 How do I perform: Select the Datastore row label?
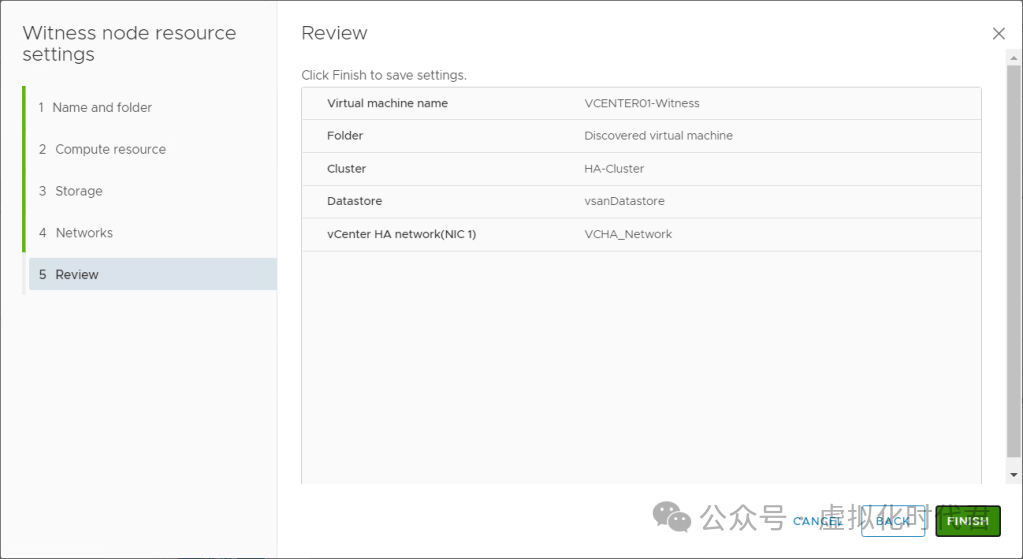click(x=354, y=201)
